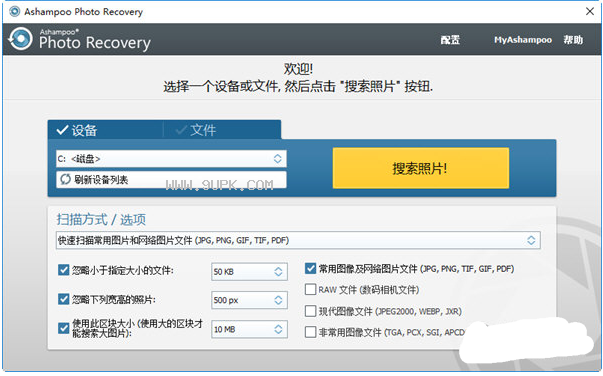Switch to the 文件 tab

tap(222, 130)
